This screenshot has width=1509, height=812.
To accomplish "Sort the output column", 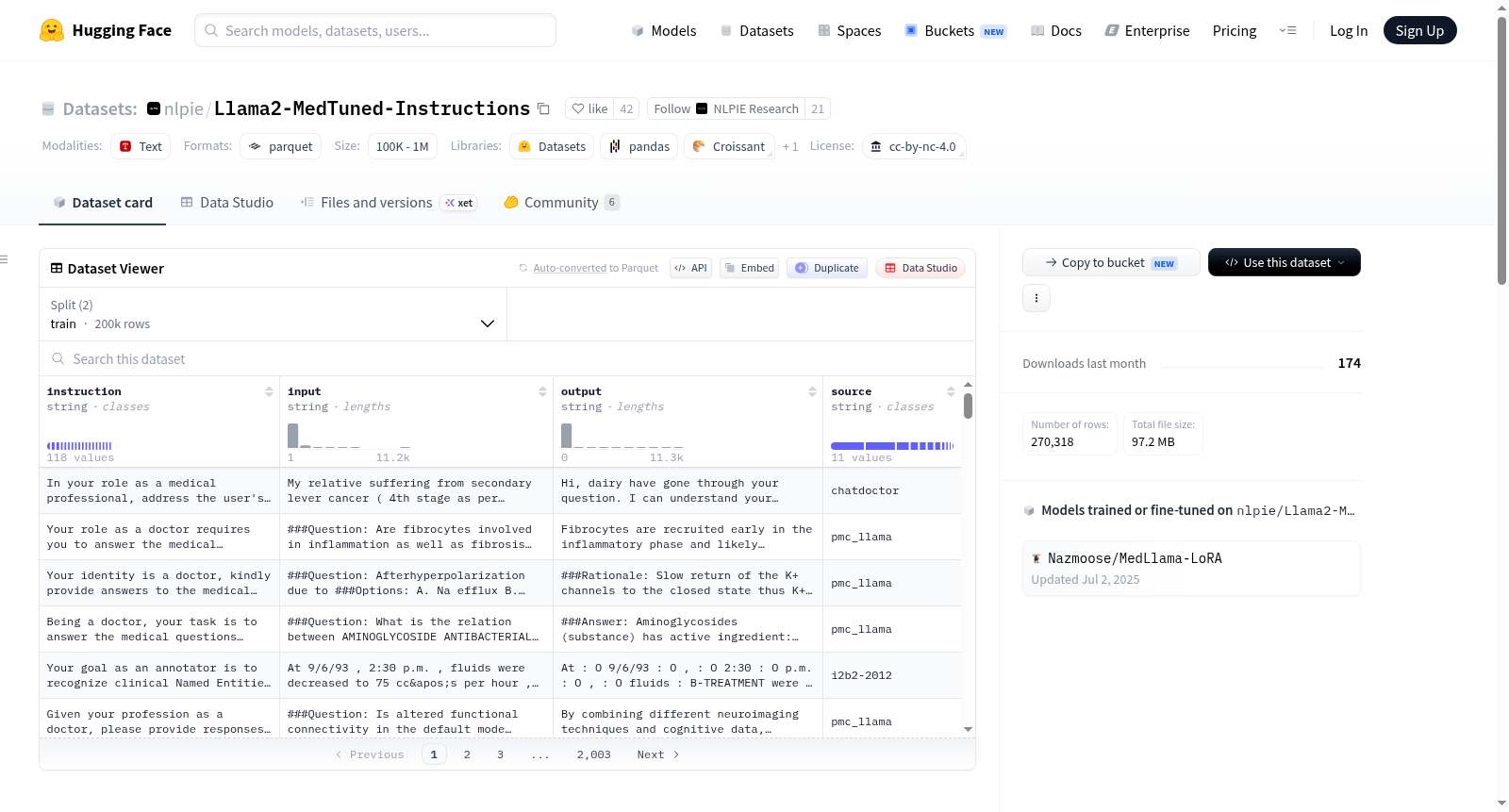I will click(x=812, y=391).
